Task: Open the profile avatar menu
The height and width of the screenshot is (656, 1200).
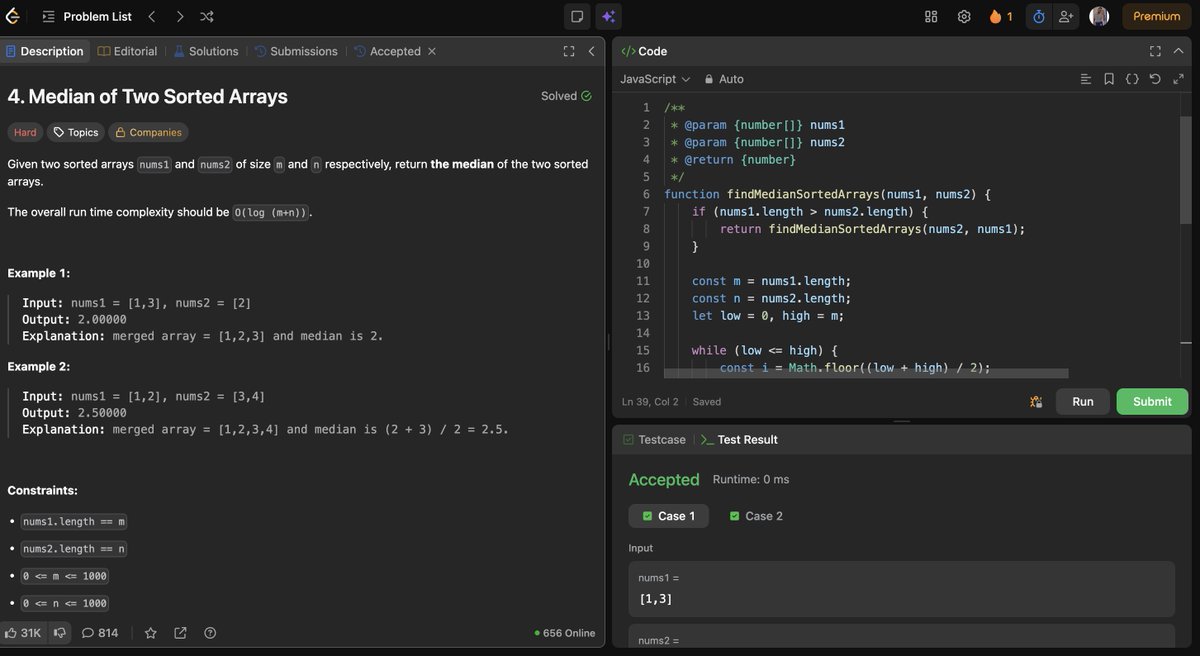Action: click(1099, 16)
